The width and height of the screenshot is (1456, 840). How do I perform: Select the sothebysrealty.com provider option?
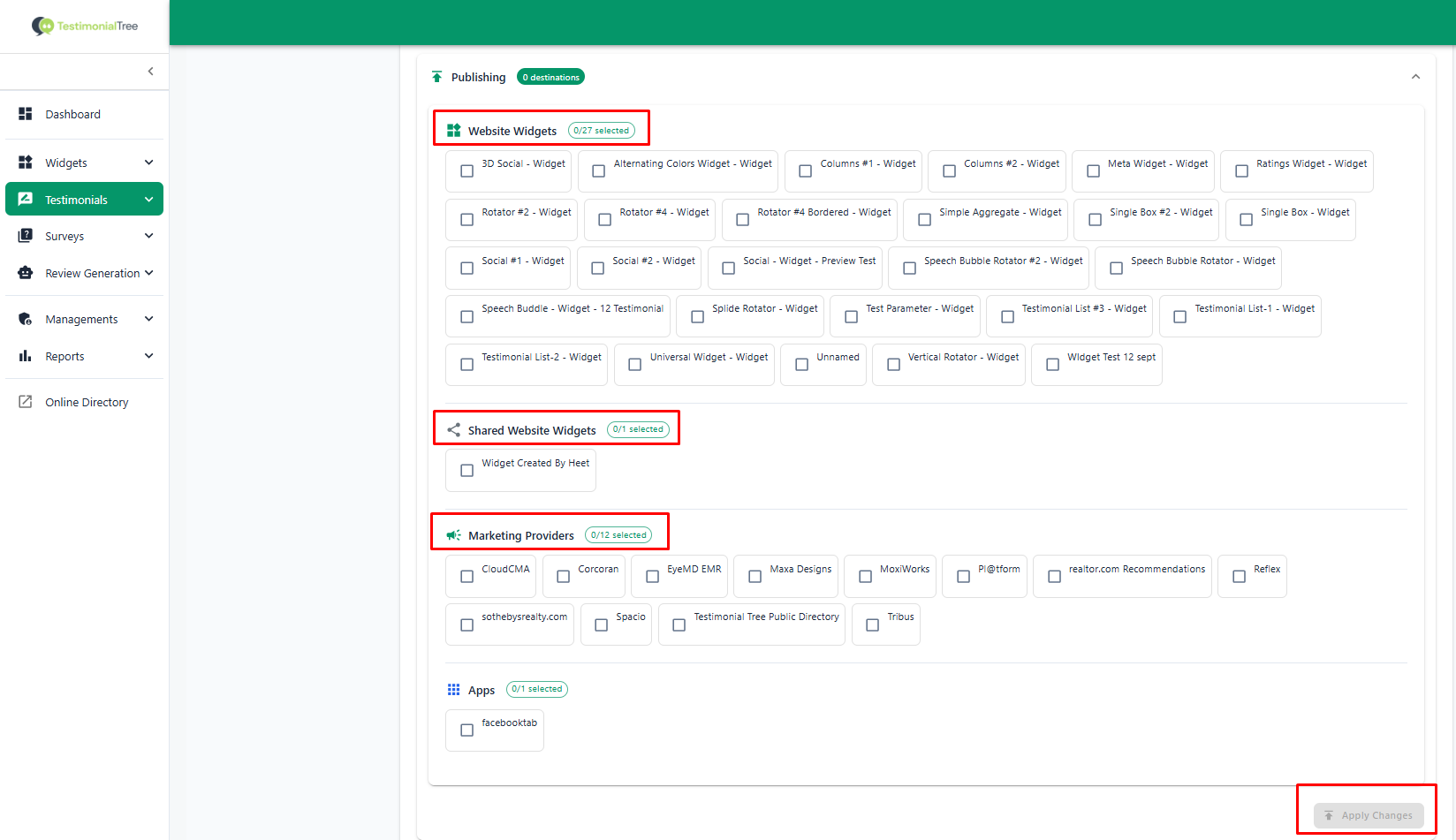point(510,624)
